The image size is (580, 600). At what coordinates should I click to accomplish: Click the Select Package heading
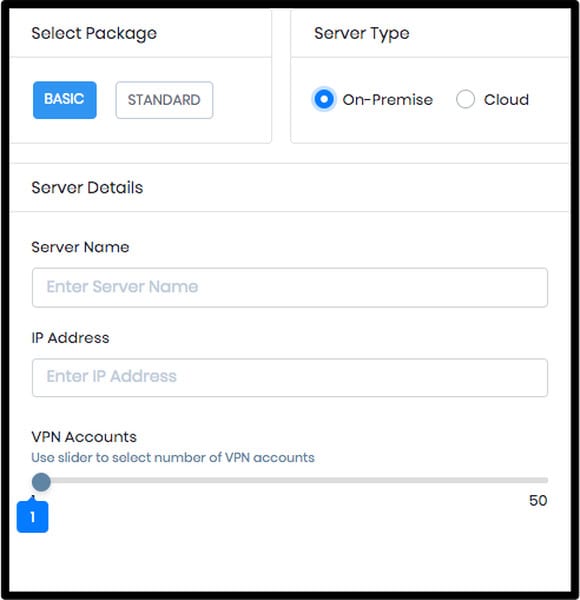tap(94, 33)
